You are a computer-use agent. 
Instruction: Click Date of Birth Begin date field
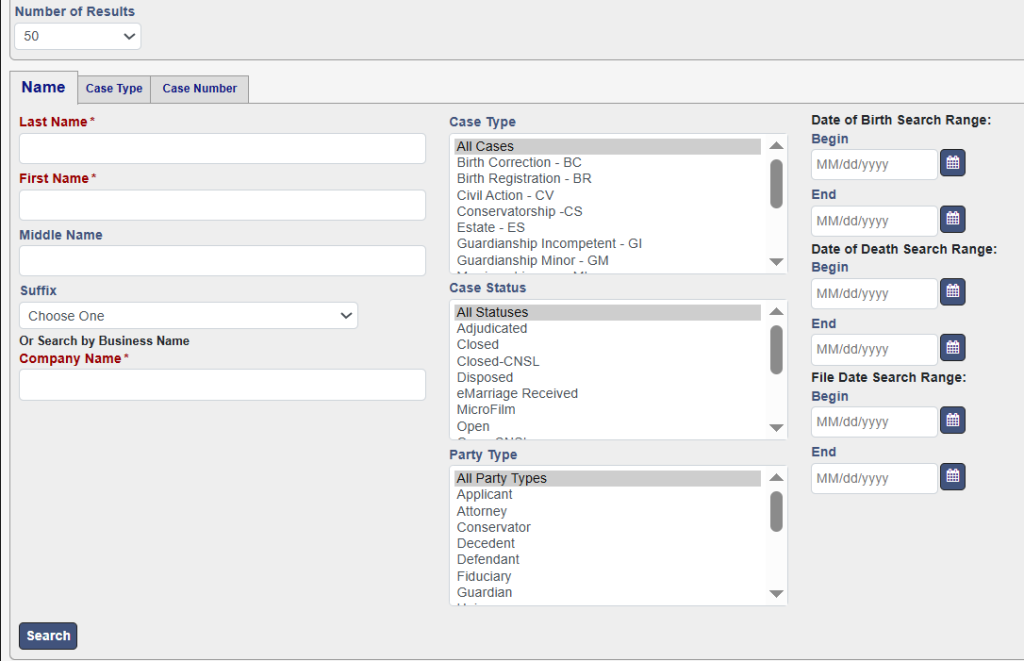(874, 164)
